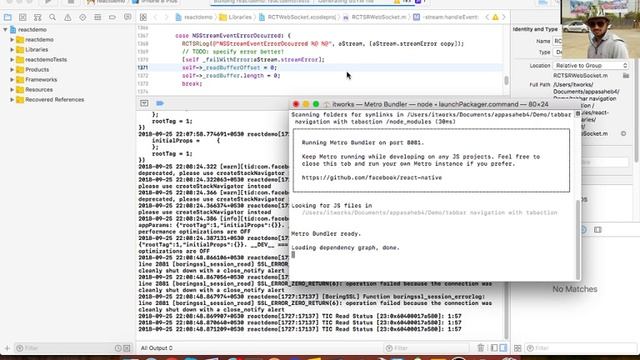Click the 'self->_readBuffer.length = 0;' code line
Screen dimensions: 640x360
tap(231, 76)
